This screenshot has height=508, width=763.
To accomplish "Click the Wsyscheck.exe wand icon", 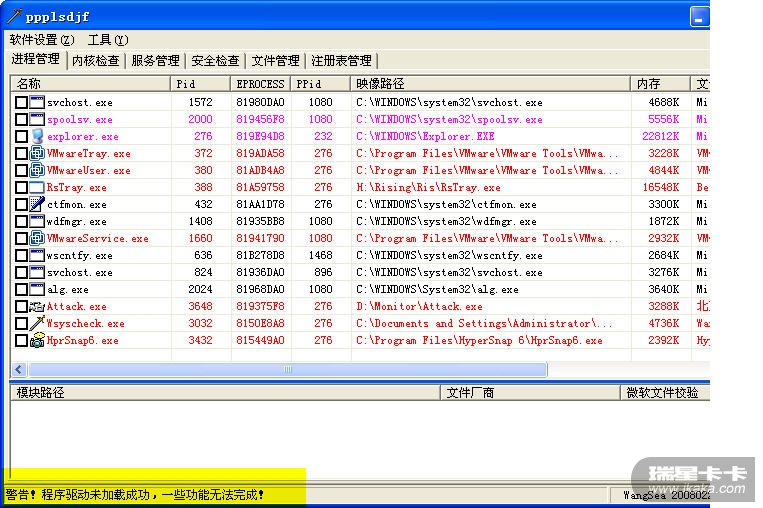I will (37, 323).
